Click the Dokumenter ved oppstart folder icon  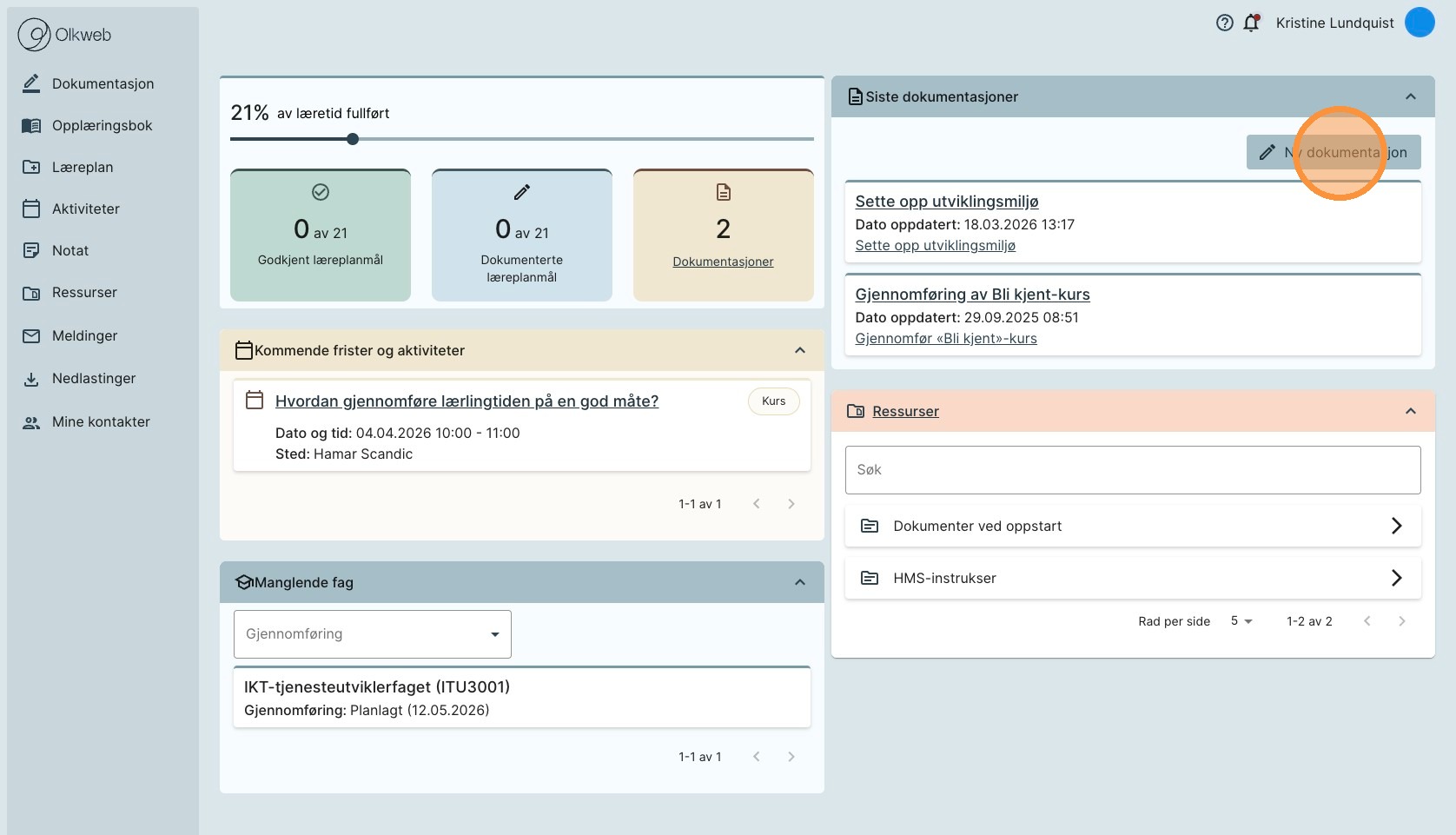coord(869,526)
